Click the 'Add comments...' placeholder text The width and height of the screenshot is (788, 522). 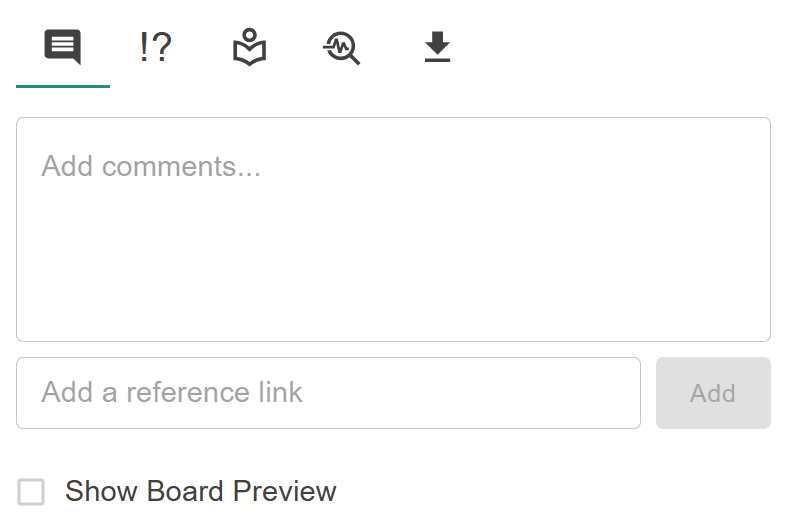(x=151, y=166)
